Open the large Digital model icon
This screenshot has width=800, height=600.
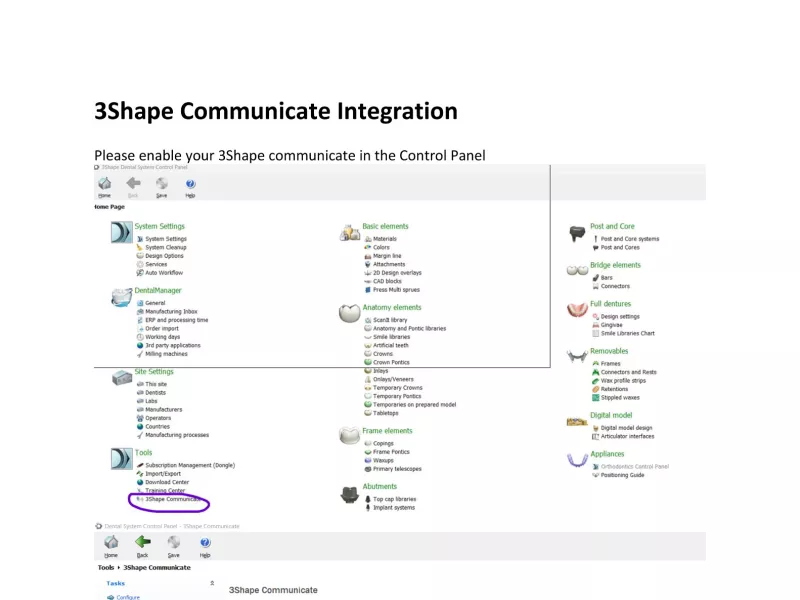pos(577,421)
